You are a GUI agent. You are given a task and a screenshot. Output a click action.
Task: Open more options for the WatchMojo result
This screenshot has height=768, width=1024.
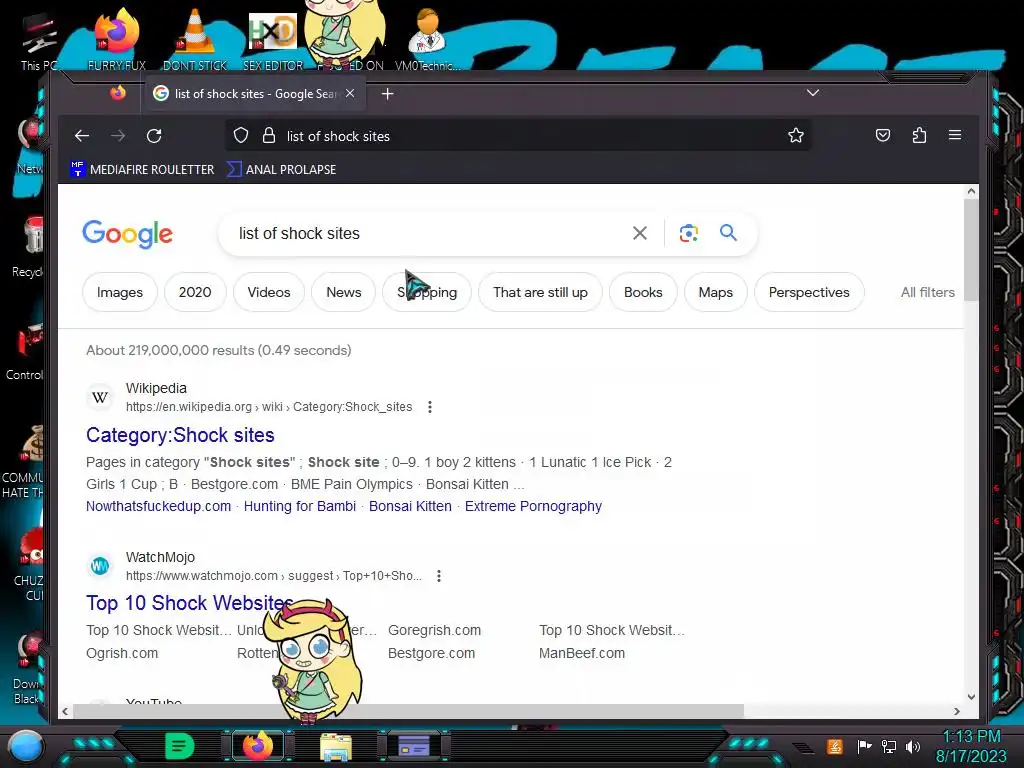point(439,576)
